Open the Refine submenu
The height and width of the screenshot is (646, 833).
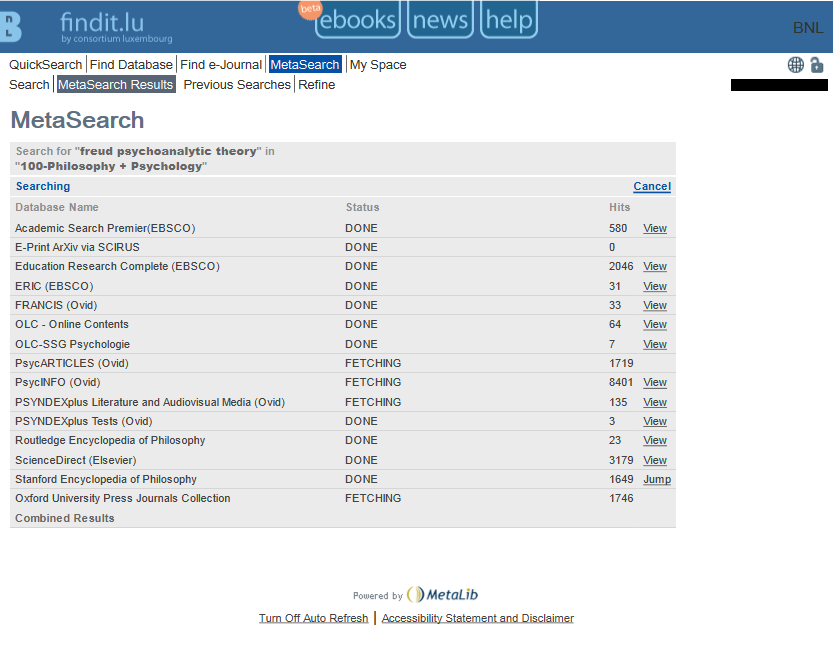click(x=317, y=84)
